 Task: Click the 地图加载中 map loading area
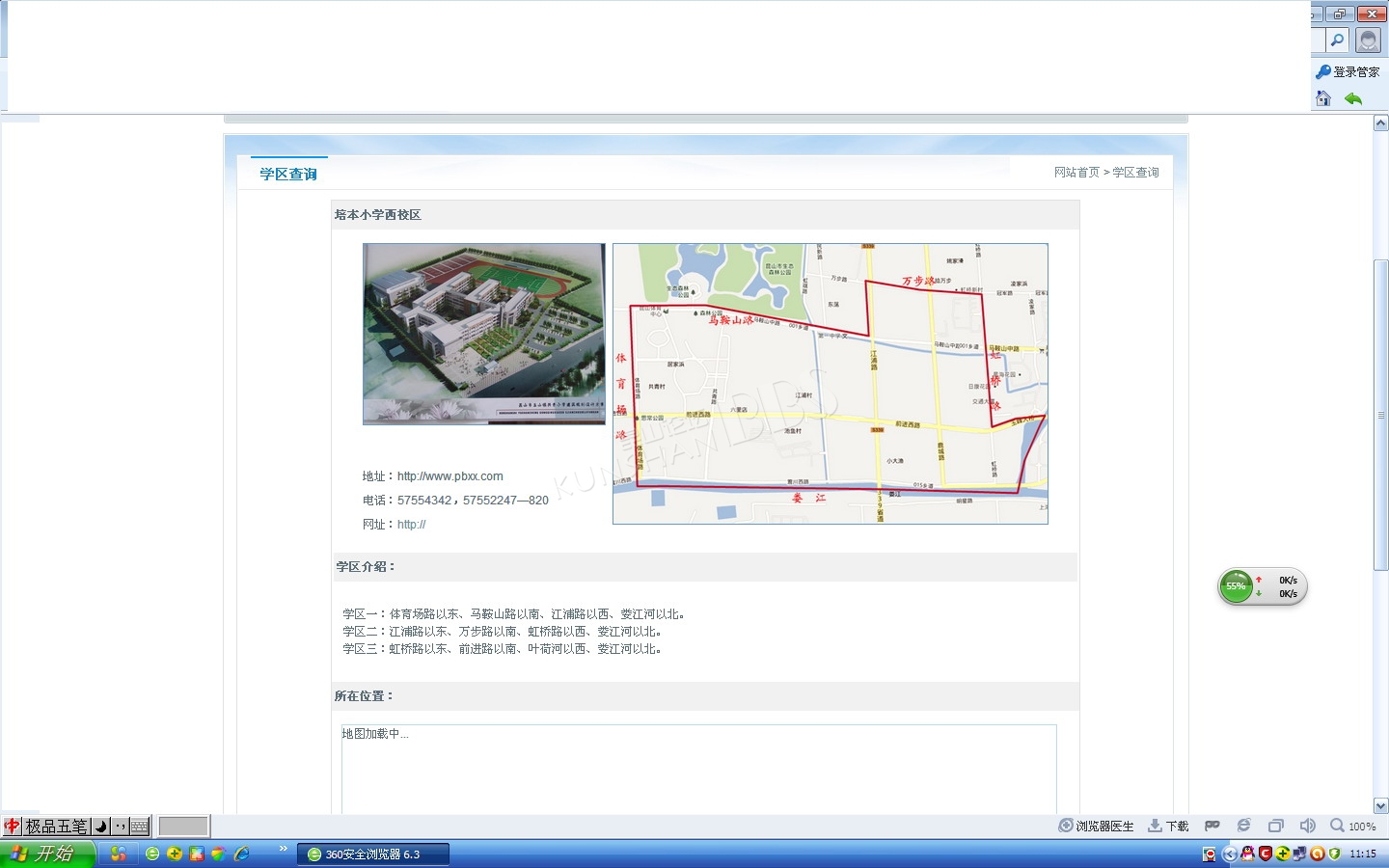coord(699,769)
